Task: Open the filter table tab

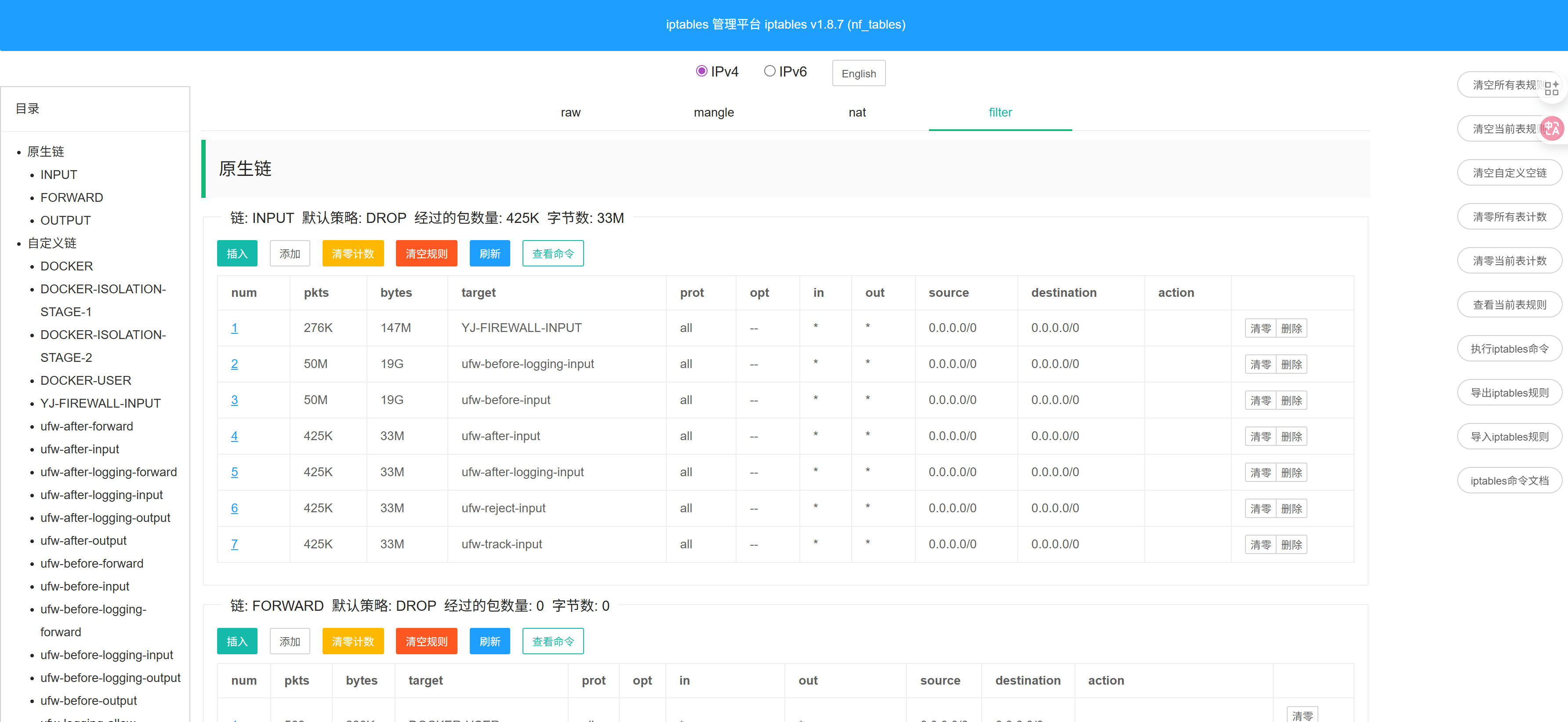Action: coord(1000,112)
